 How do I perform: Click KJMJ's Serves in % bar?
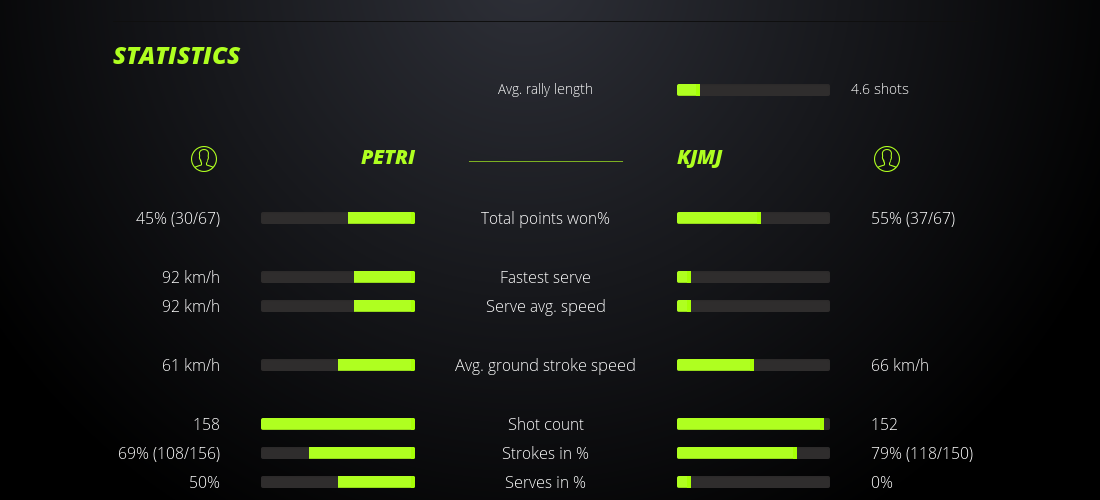[753, 482]
